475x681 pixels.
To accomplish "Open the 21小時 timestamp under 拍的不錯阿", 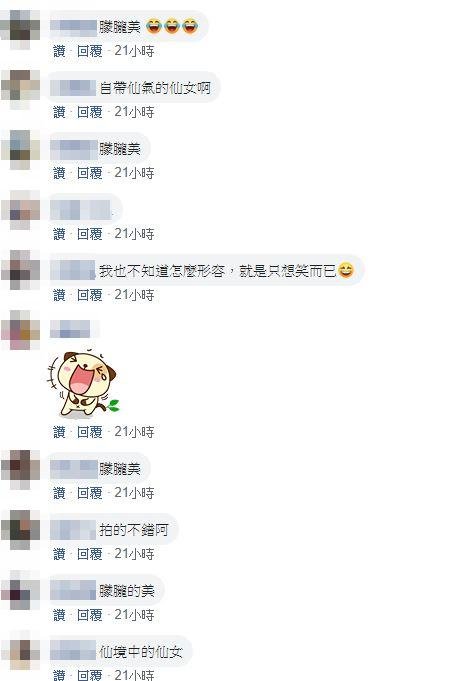I will click(x=134, y=554).
